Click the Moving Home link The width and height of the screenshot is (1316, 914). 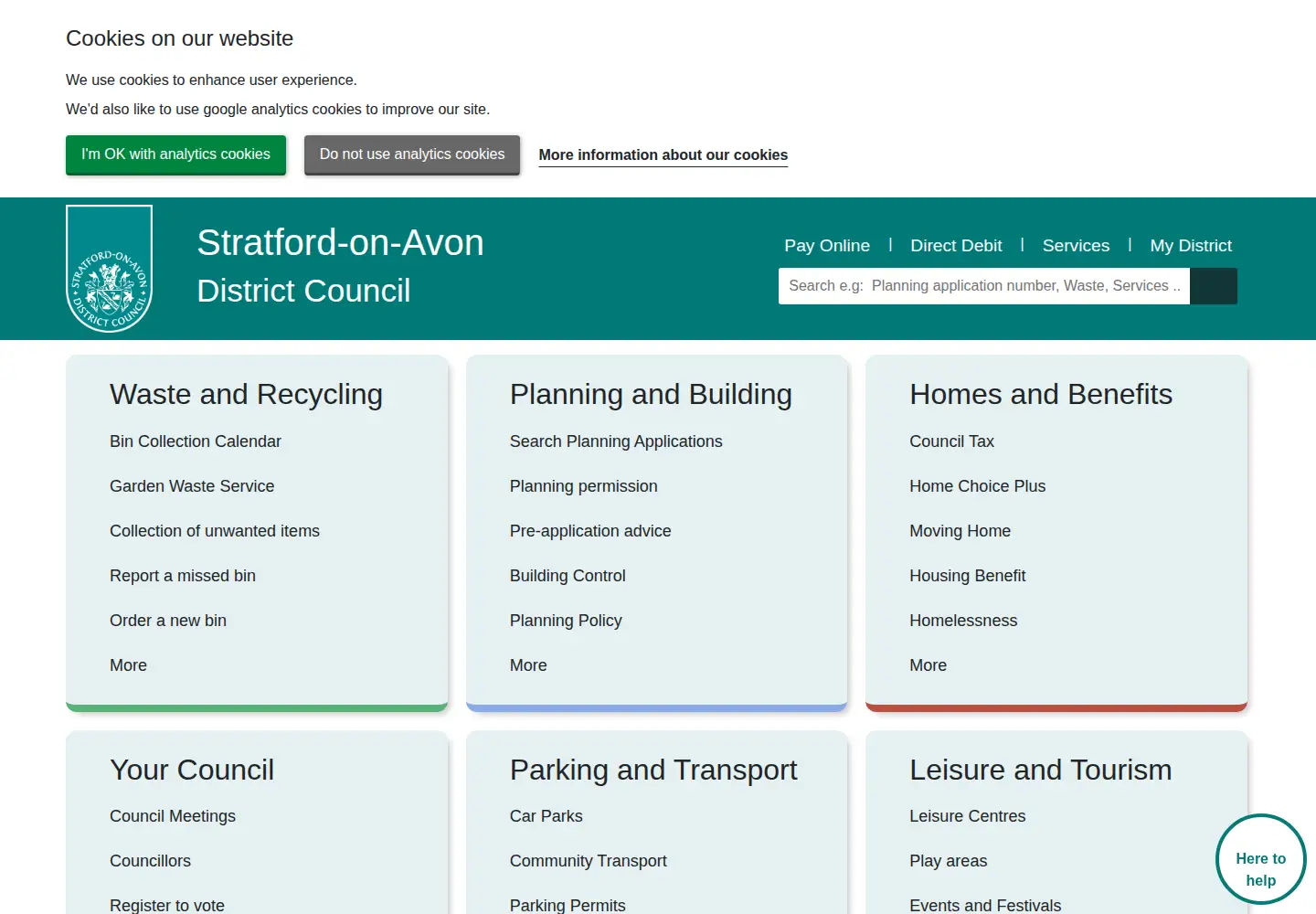(960, 531)
